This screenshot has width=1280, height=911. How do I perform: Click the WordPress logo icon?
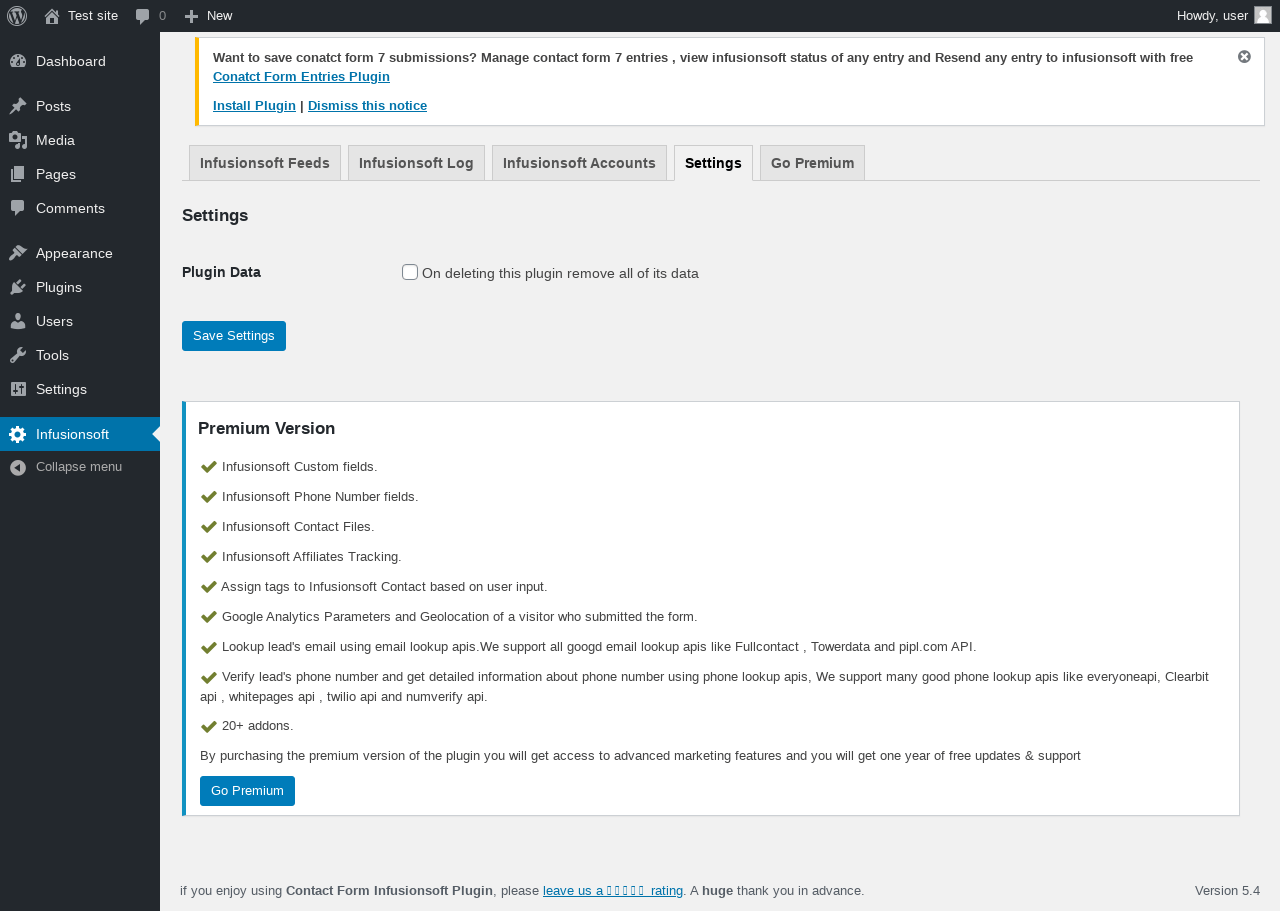(x=17, y=16)
